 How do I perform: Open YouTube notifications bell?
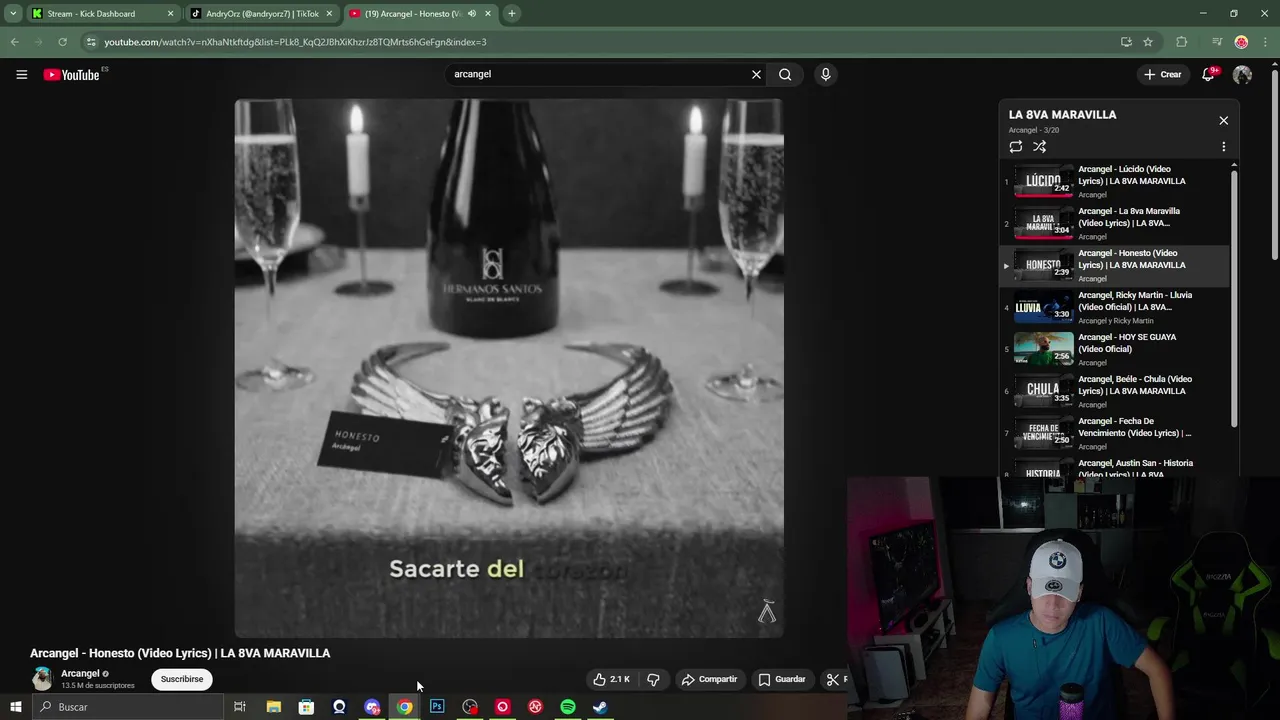coord(1208,74)
